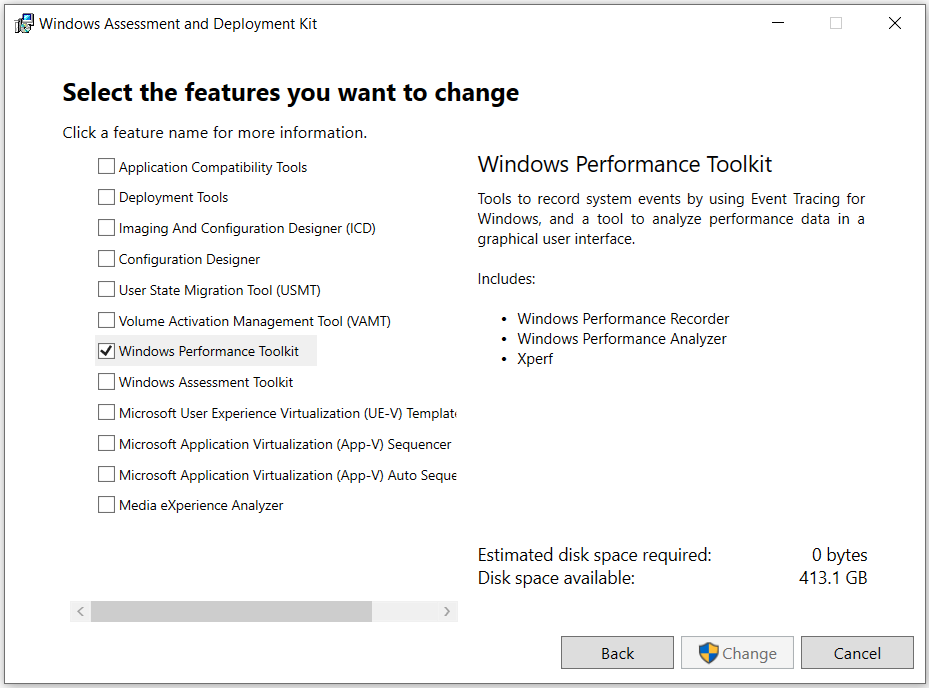This screenshot has height=688, width=929.
Task: Check User State Migration Tool (USMT)
Action: coord(106,290)
